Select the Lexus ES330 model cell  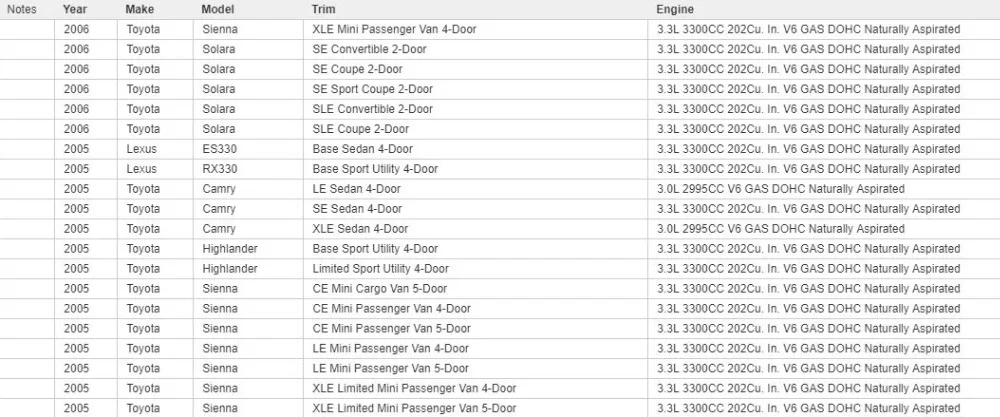click(219, 149)
